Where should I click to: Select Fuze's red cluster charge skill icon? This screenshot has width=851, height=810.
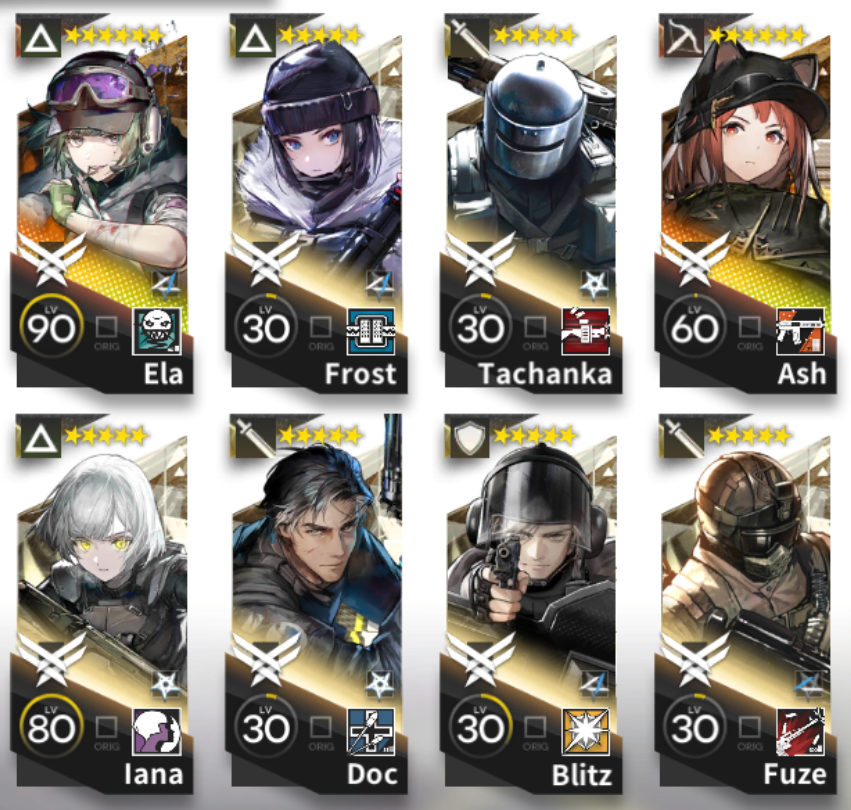click(800, 731)
